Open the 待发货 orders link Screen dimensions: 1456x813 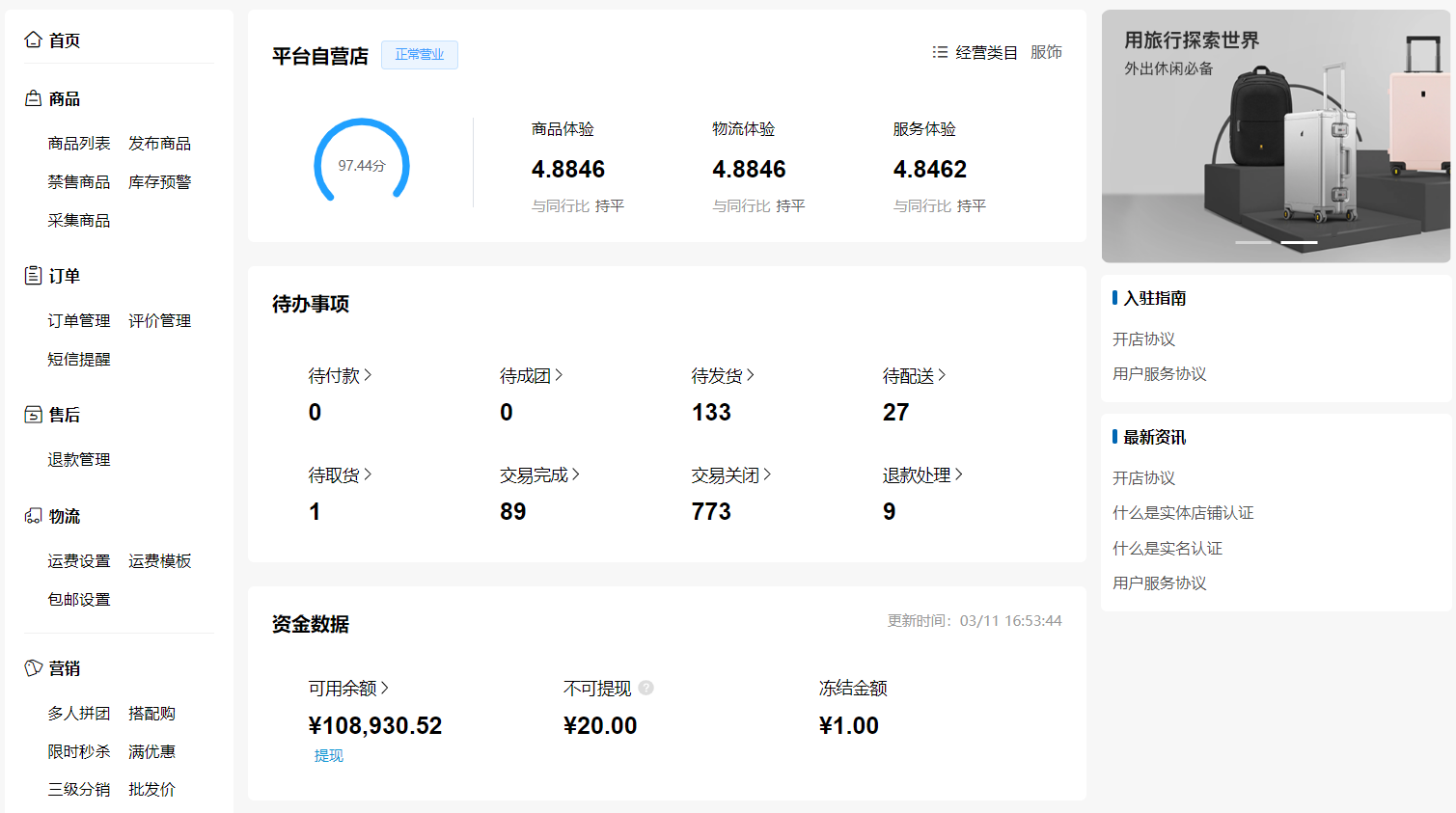(723, 376)
